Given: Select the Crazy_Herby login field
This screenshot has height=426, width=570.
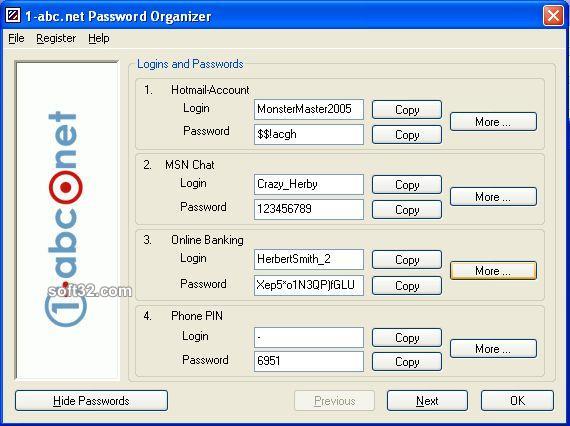Looking at the screenshot, I should tap(309, 184).
